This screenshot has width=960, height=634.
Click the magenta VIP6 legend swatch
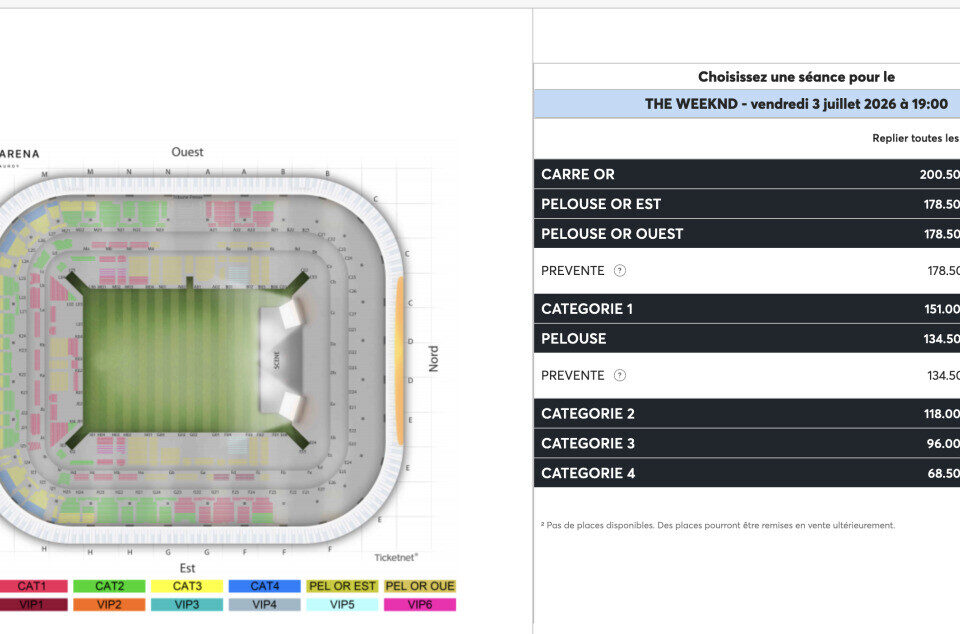coord(420,604)
